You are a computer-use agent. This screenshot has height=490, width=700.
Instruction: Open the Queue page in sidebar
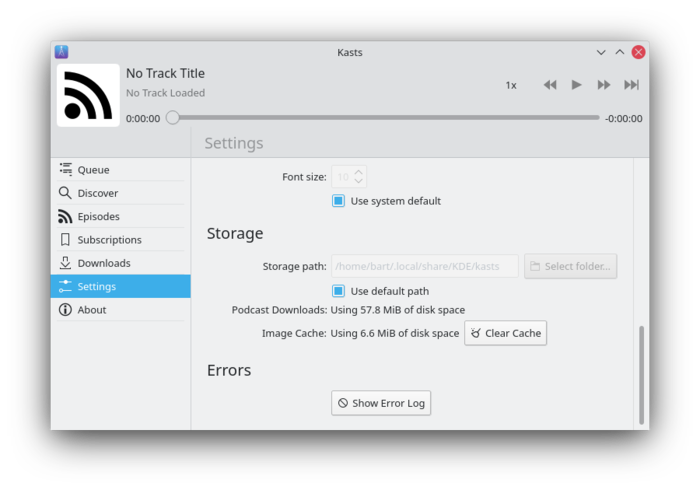(121, 170)
